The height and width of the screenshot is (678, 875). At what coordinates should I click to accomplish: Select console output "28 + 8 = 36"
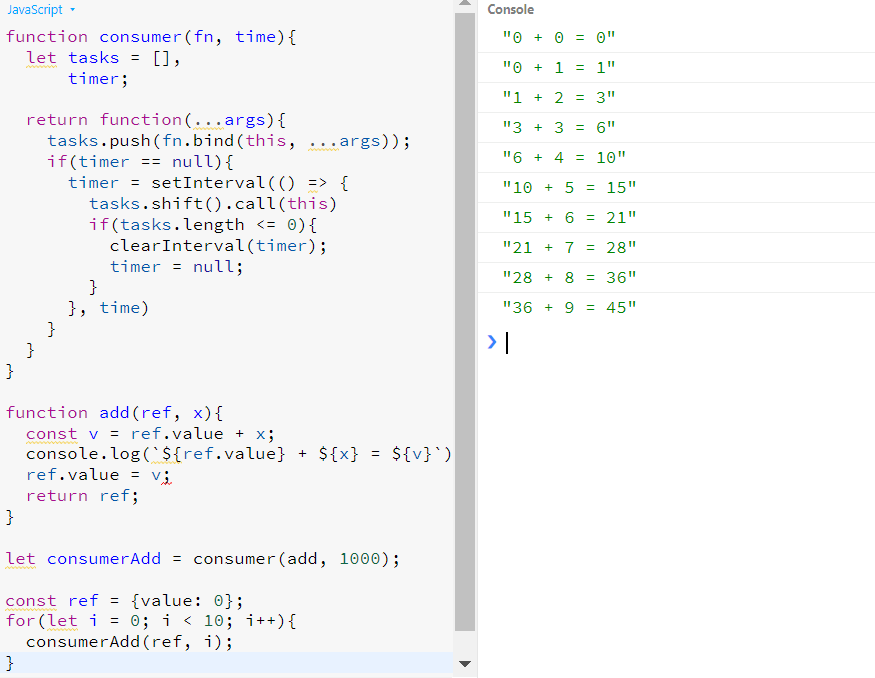click(x=569, y=278)
